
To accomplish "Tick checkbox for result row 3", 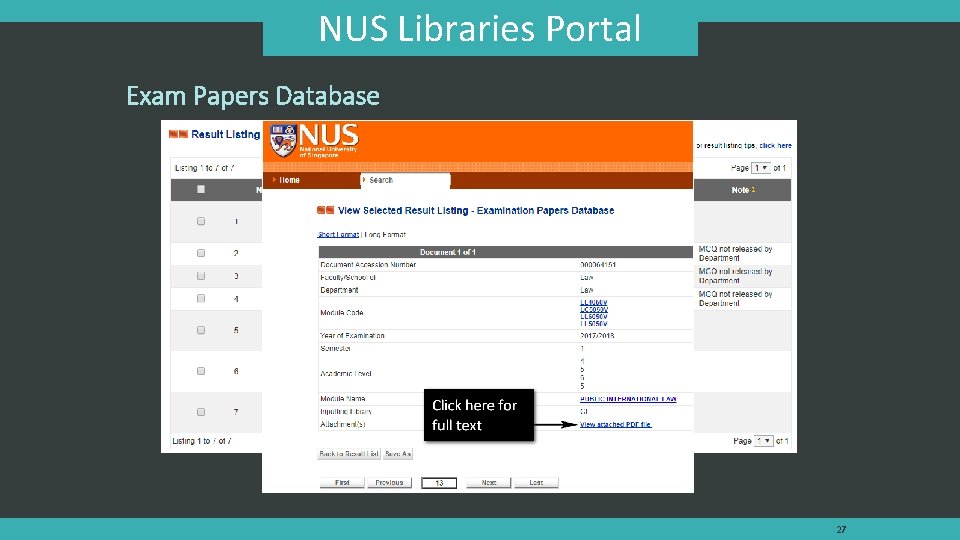I will coord(201,276).
